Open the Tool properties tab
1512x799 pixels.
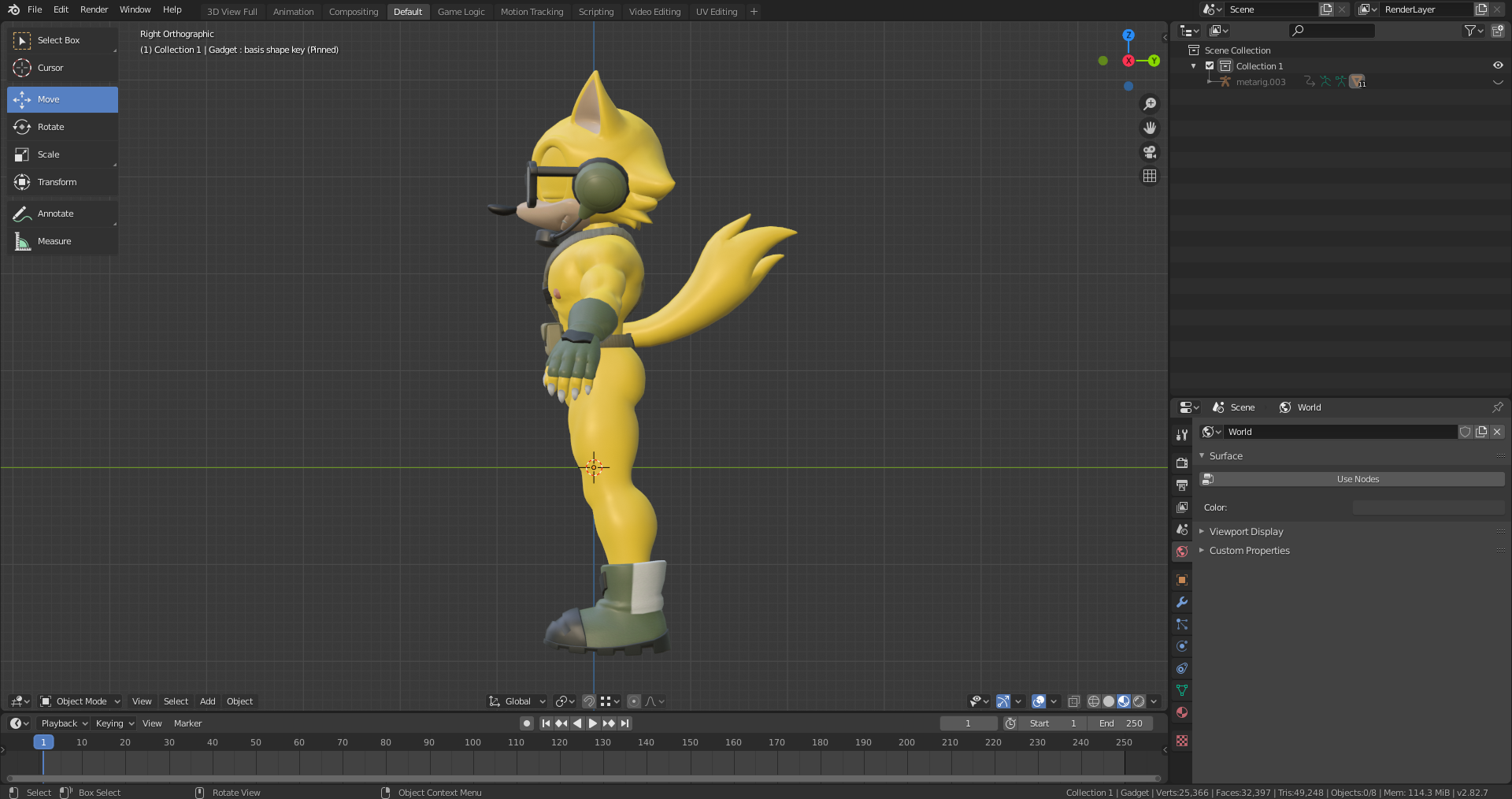pos(1182,435)
